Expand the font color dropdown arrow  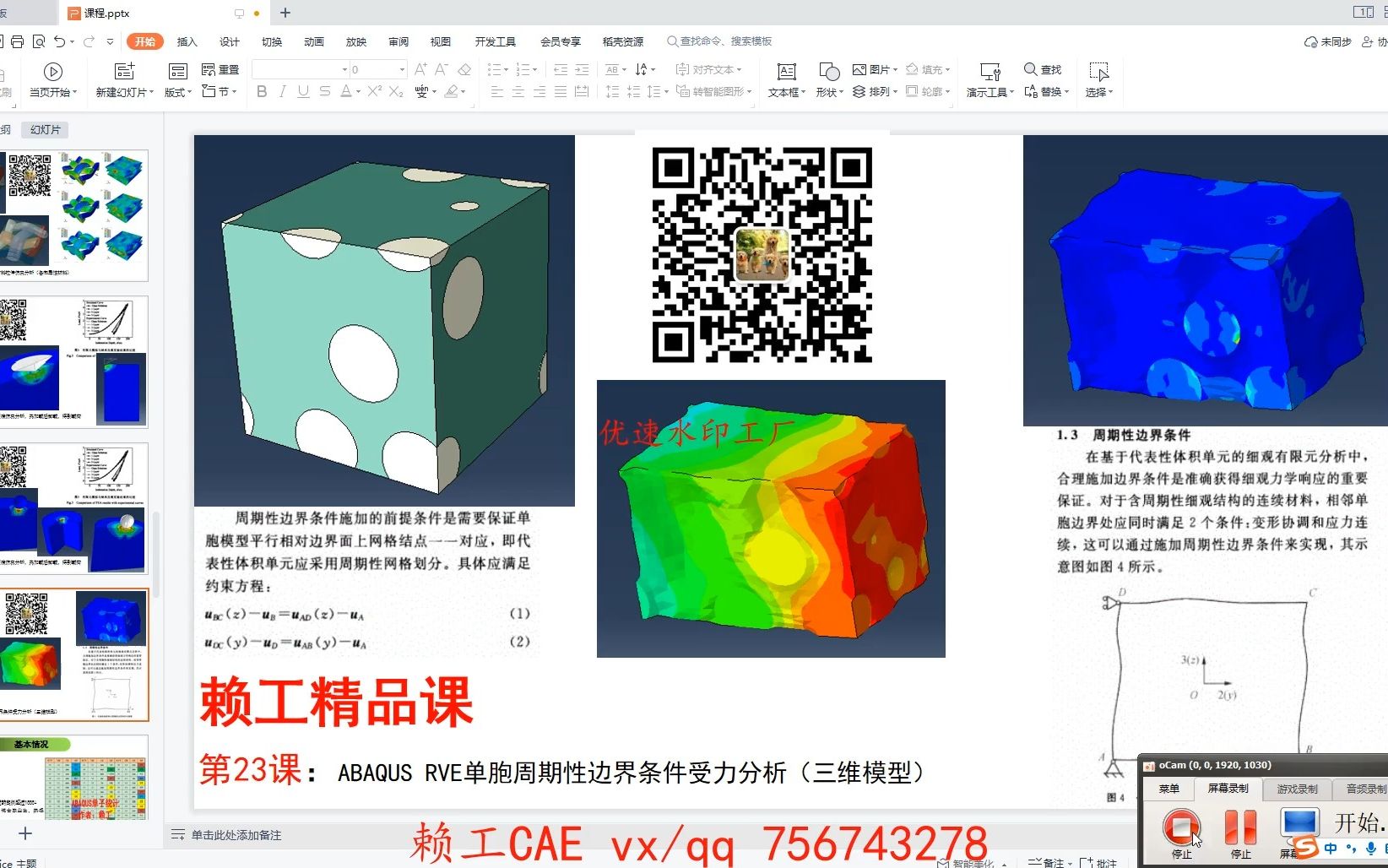(359, 91)
